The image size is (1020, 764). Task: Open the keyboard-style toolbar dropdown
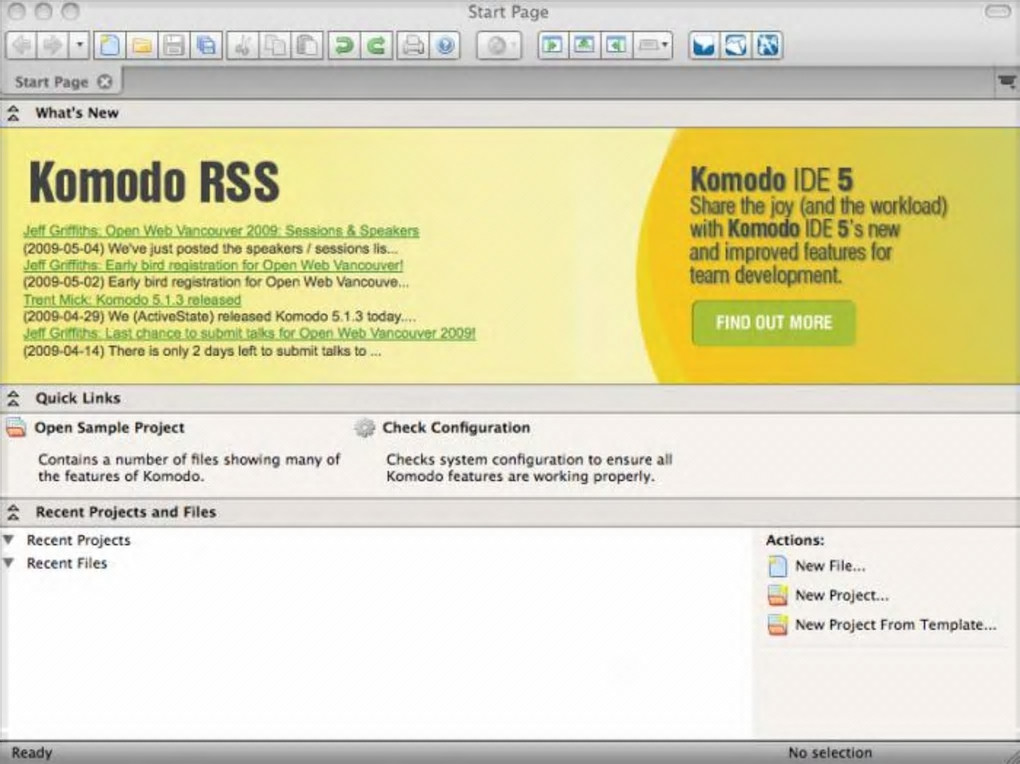652,46
